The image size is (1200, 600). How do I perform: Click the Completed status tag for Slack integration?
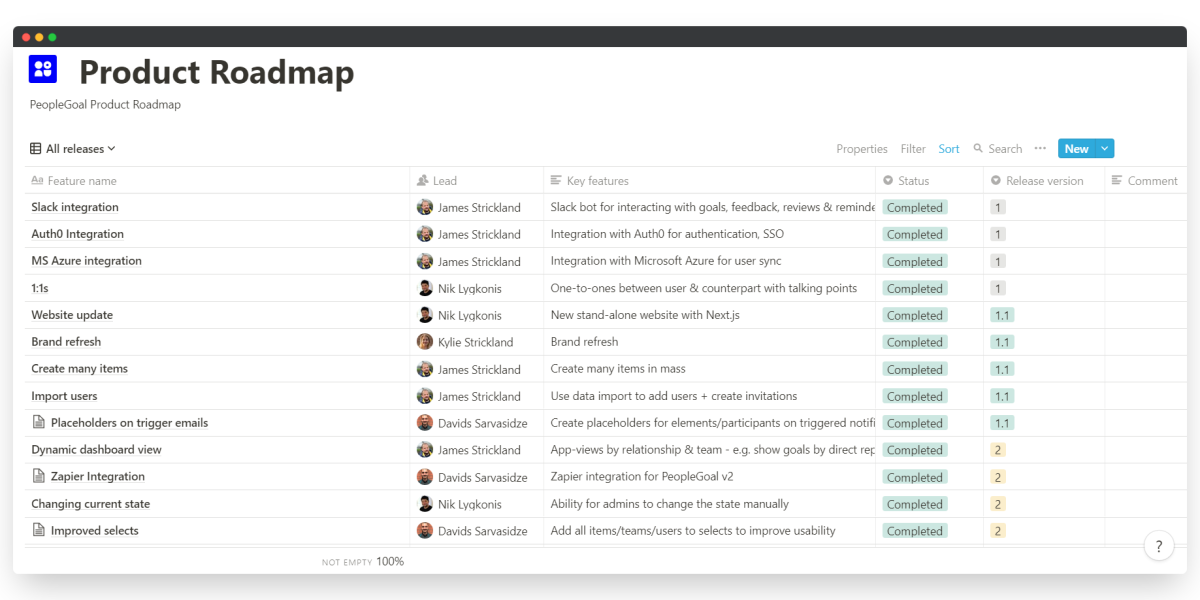pyautogui.click(x=915, y=208)
